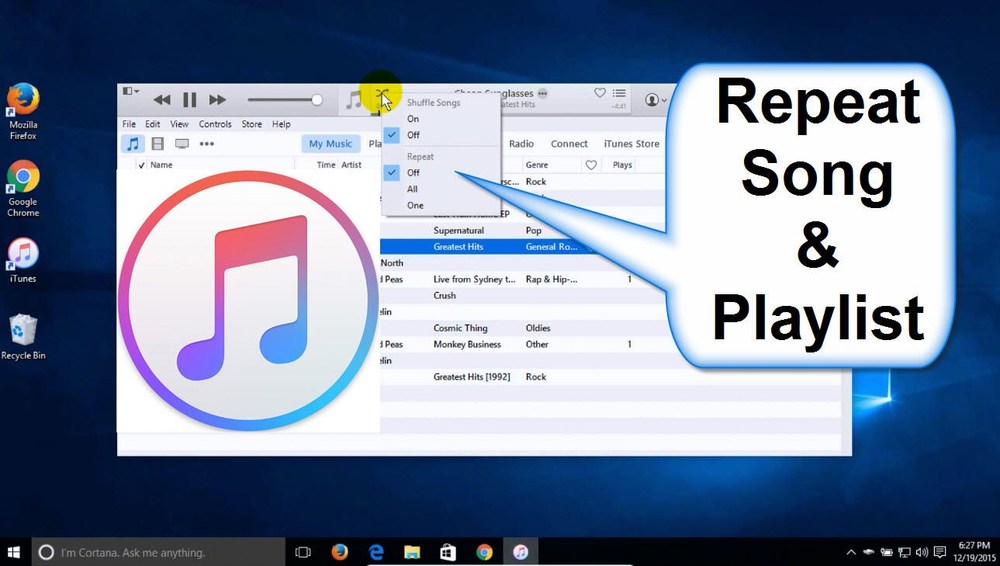Image resolution: width=1000 pixels, height=566 pixels.
Task: Open the Music library view icon
Action: 132,144
